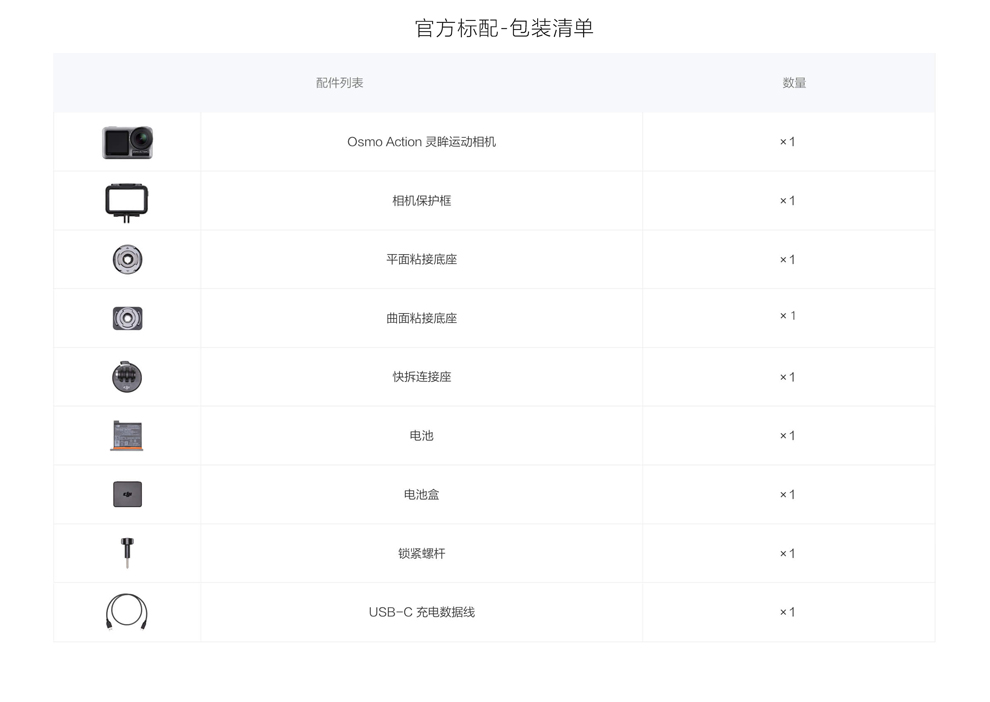Click the camera protective frame image

127,203
